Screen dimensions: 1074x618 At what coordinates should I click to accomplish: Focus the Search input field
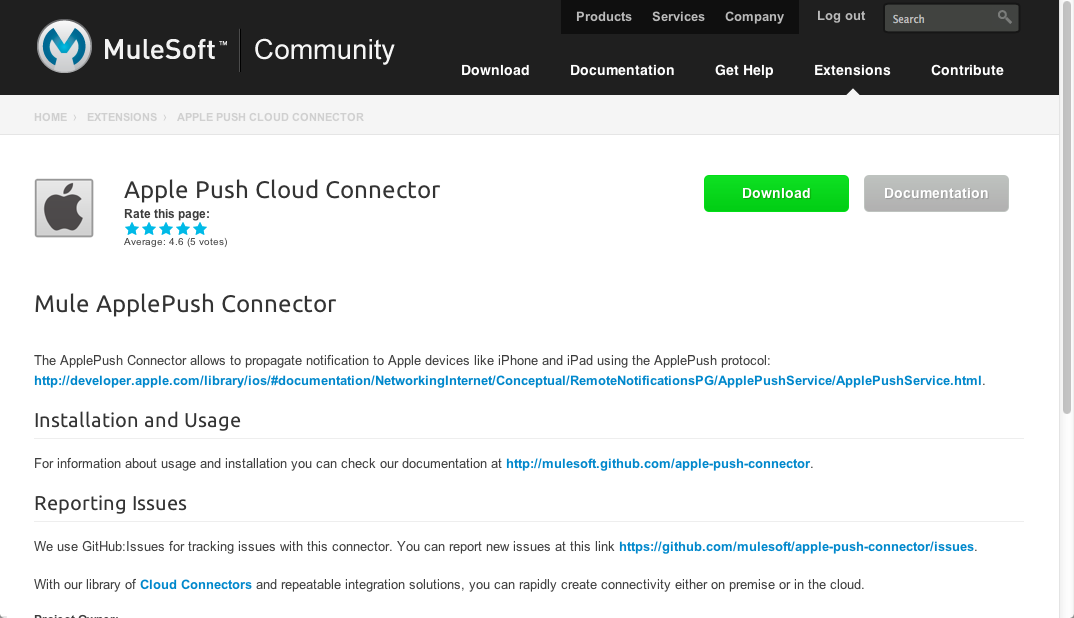[938, 18]
